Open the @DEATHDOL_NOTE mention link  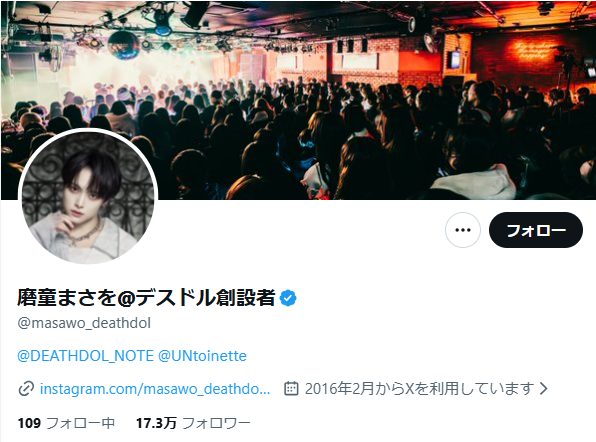86,356
